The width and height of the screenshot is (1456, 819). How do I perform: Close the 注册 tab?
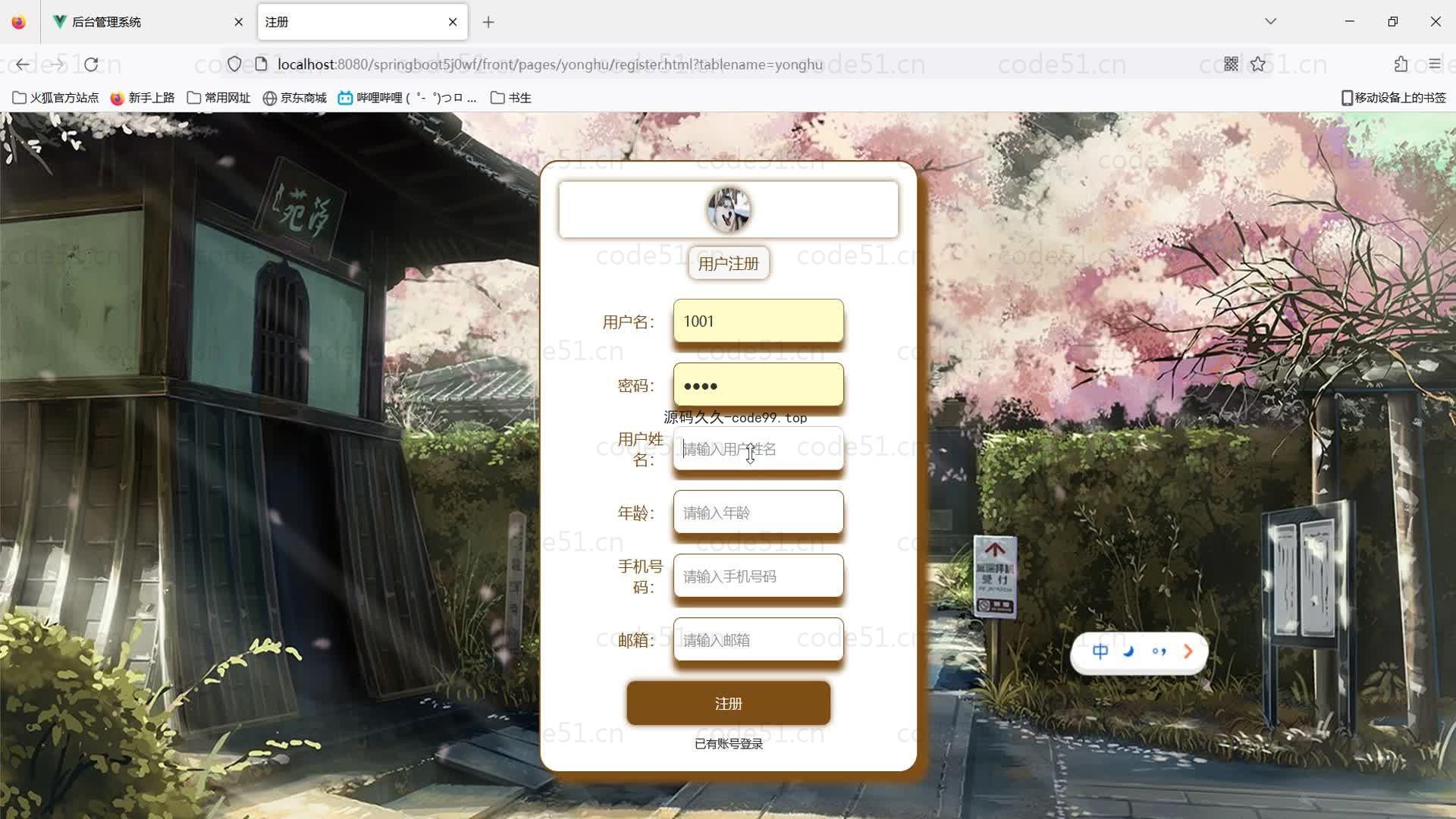click(453, 22)
